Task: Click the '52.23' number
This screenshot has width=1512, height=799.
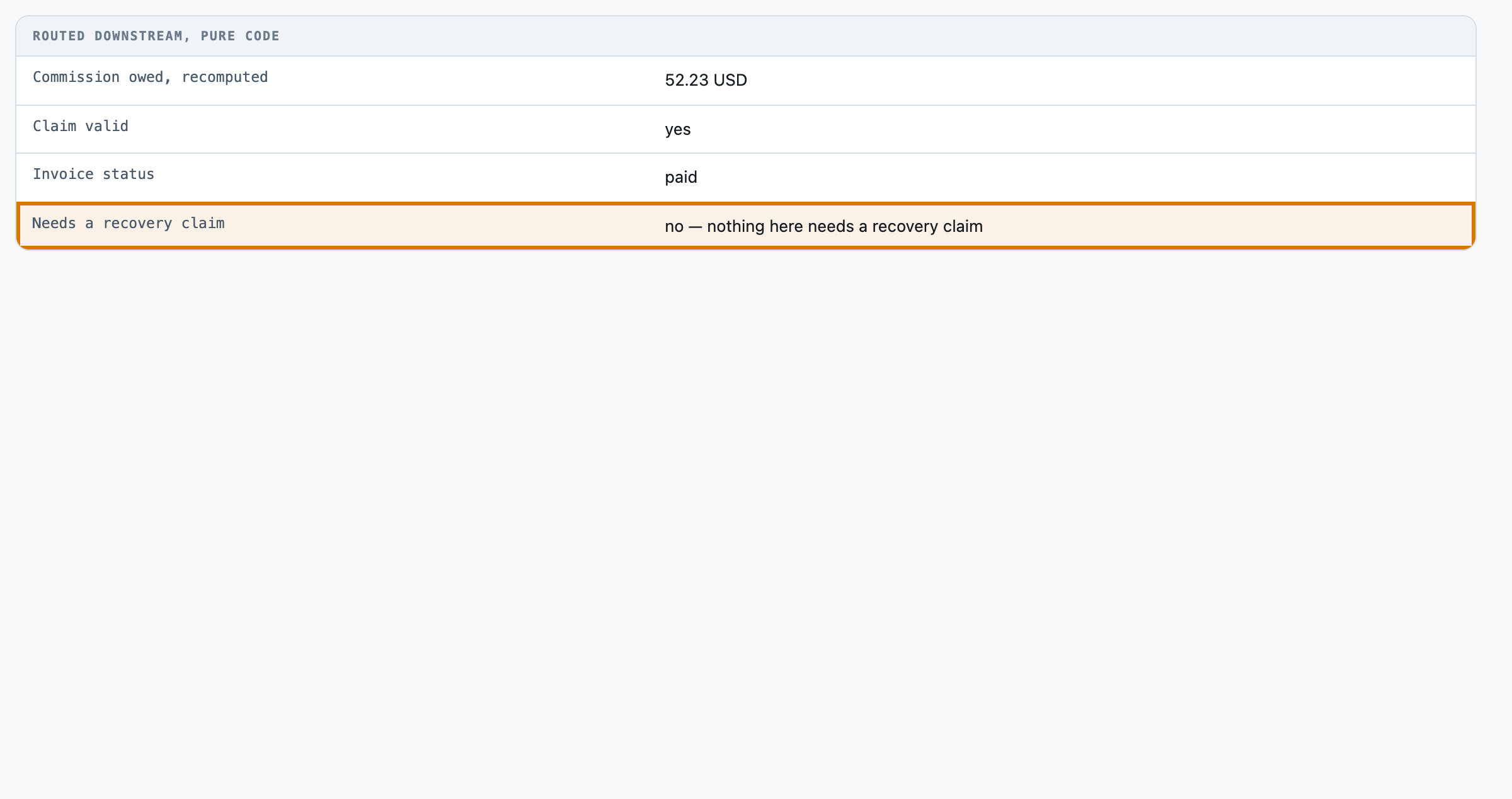Action: click(687, 80)
